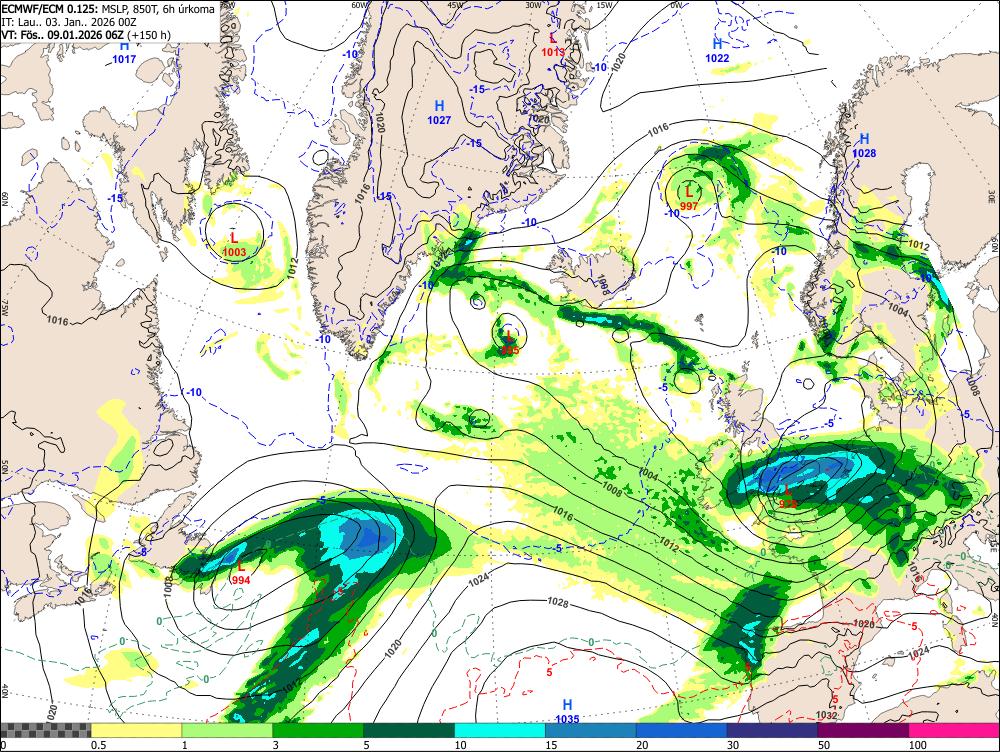Click the high pressure label 'H 1022'
The height and width of the screenshot is (752, 1000).
pyautogui.click(x=717, y=51)
